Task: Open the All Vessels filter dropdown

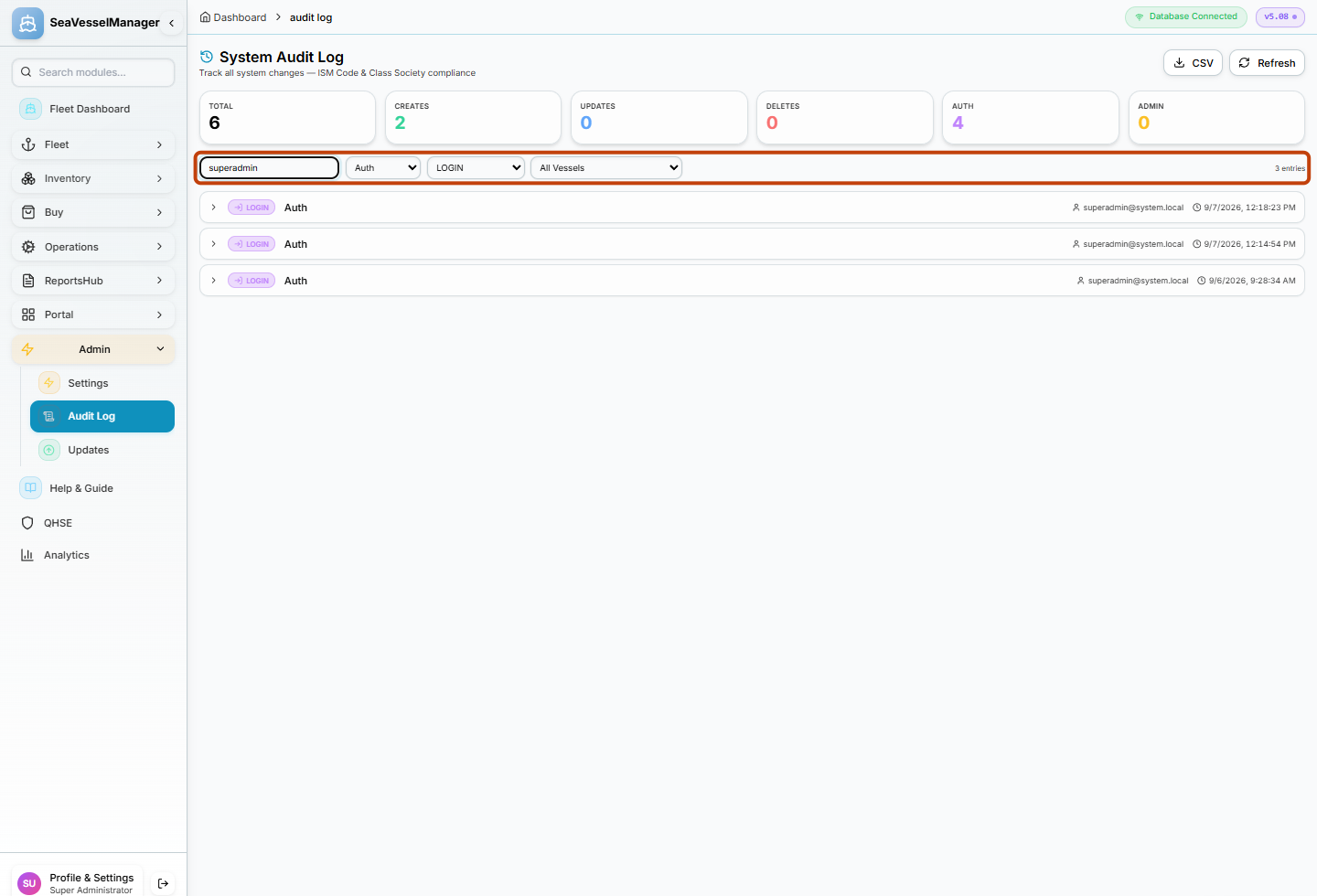Action: [x=606, y=168]
